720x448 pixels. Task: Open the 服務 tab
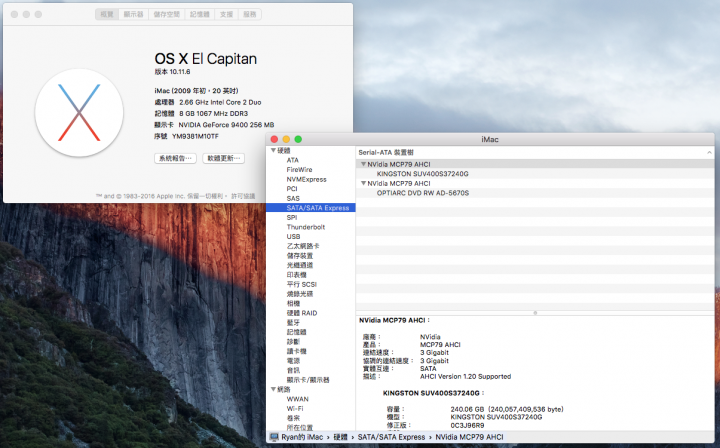(x=250, y=14)
